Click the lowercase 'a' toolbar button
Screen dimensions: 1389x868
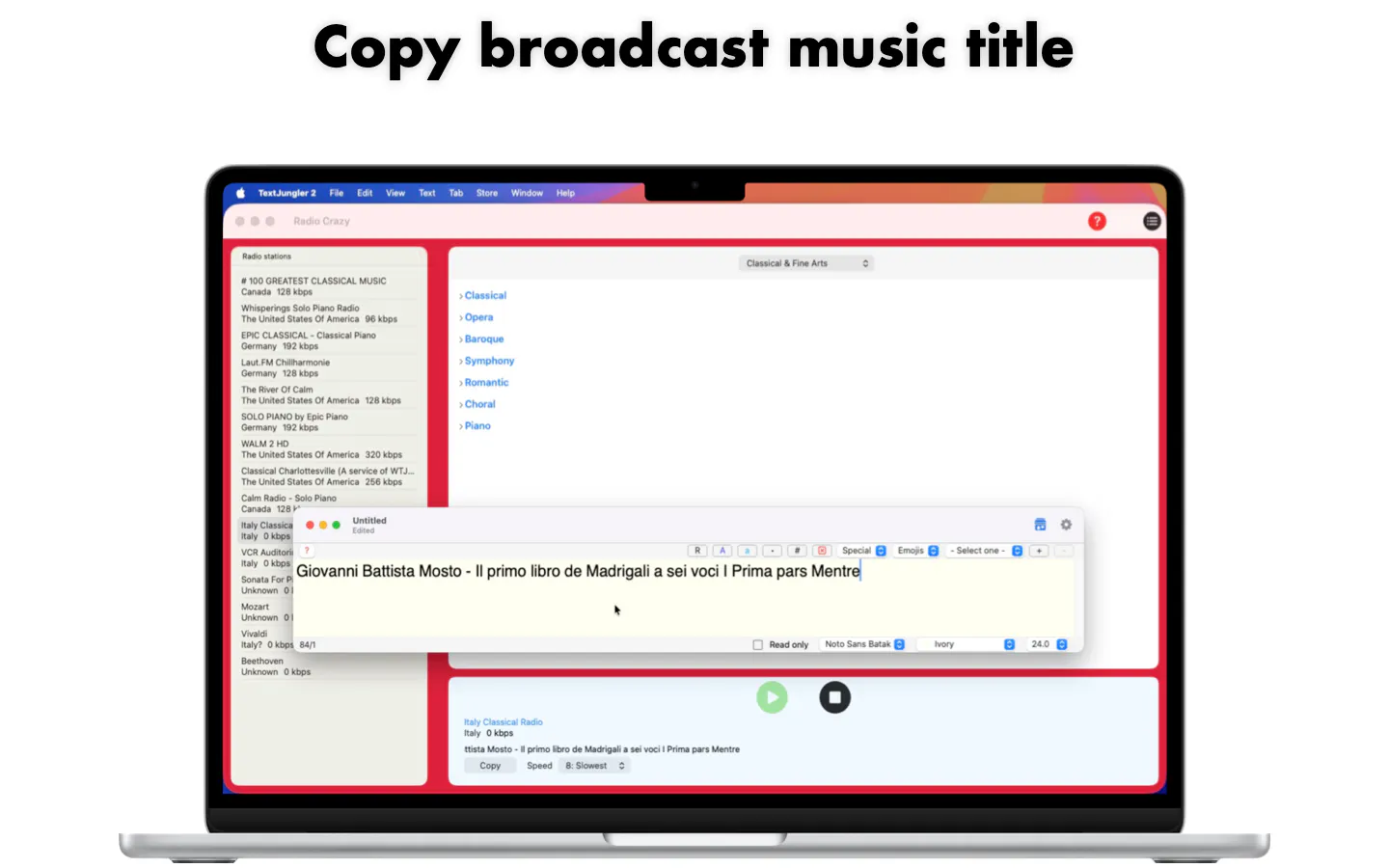click(748, 551)
